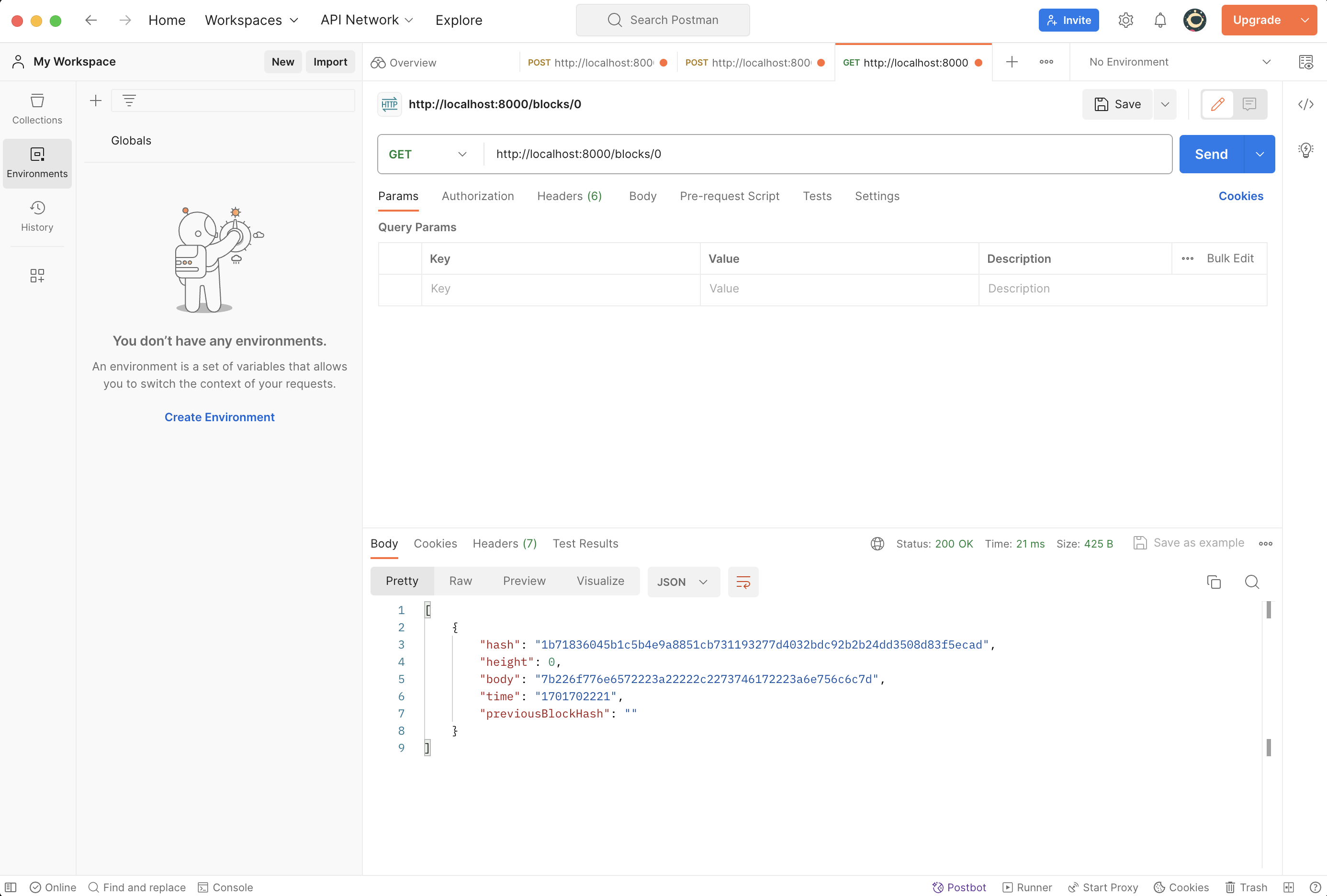The image size is (1327, 896).
Task: Open the response Headers (7) tab
Action: tap(504, 543)
